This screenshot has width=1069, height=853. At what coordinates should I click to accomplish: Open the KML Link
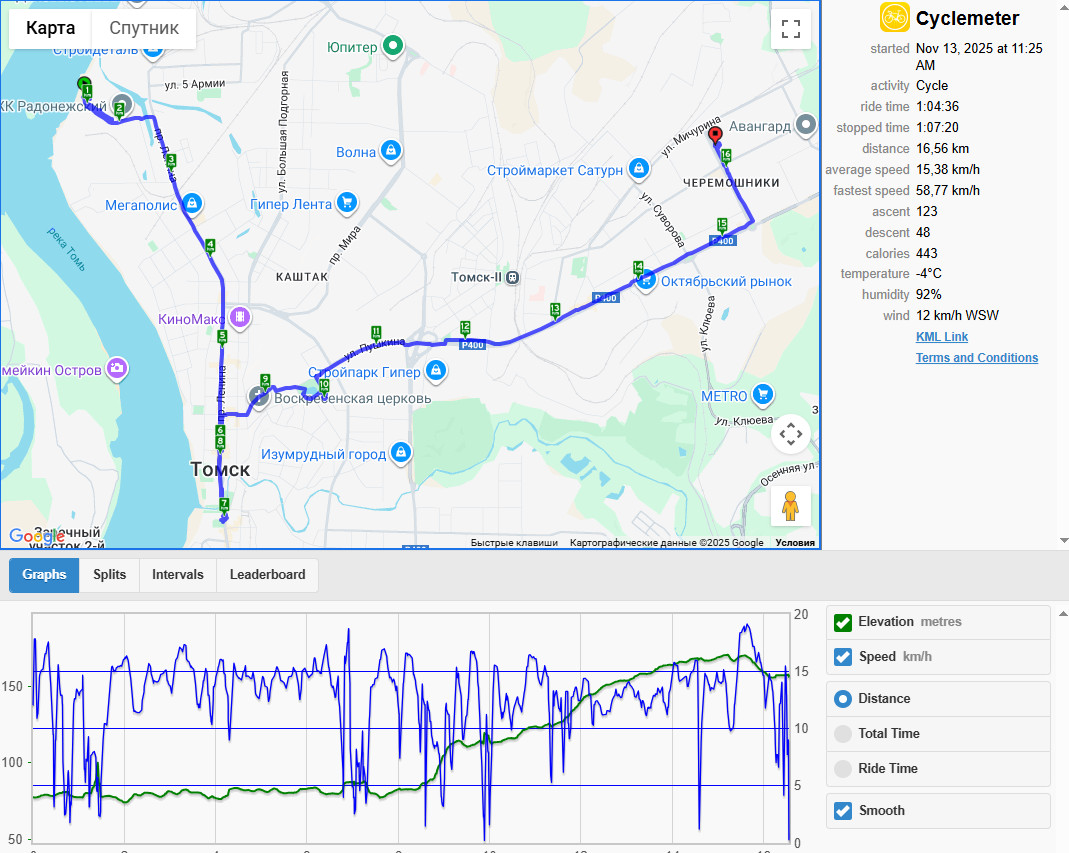click(942, 337)
